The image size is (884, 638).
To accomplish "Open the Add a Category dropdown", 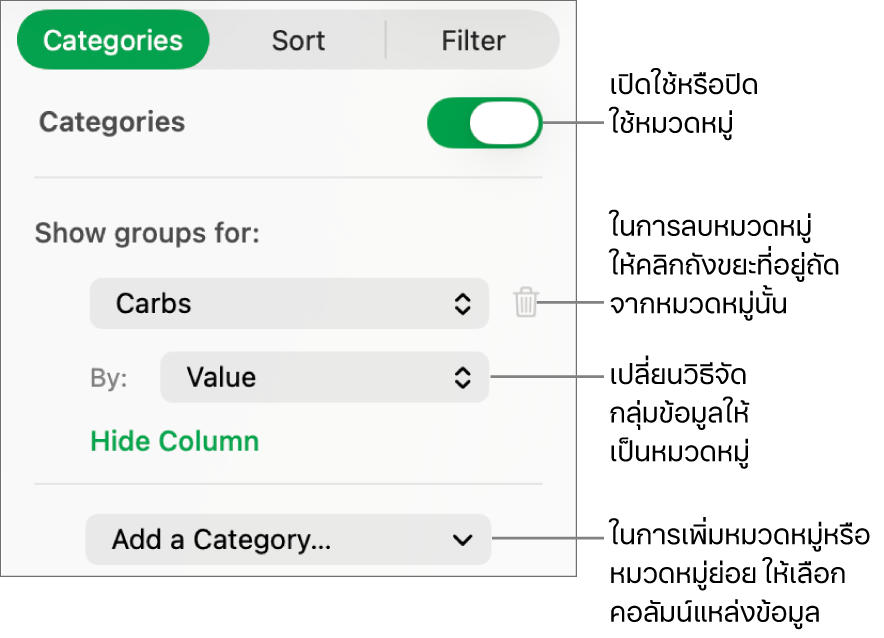I will coord(288,540).
